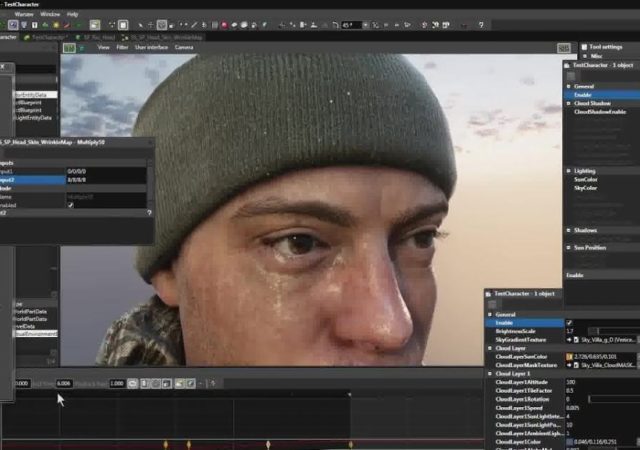Open the Window menu
This screenshot has height=450, width=640.
(50, 14)
